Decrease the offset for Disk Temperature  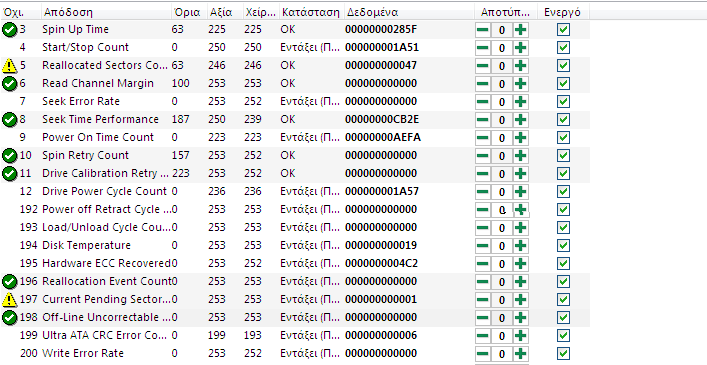tap(482, 246)
